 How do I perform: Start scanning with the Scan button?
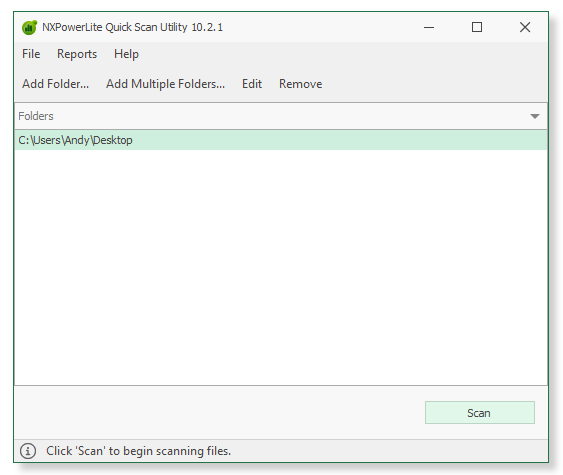click(480, 413)
